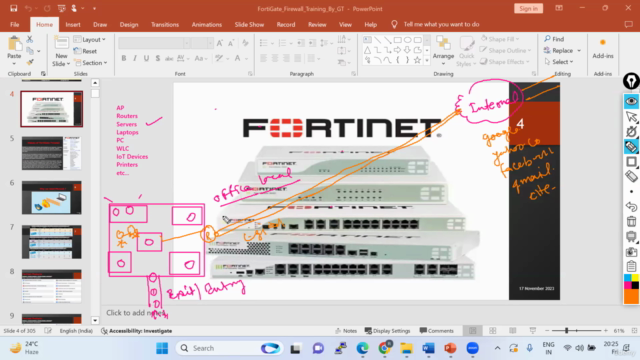Image resolution: width=640 pixels, height=360 pixels.
Task: Open the Clipboard dialog launcher
Action: (43, 73)
